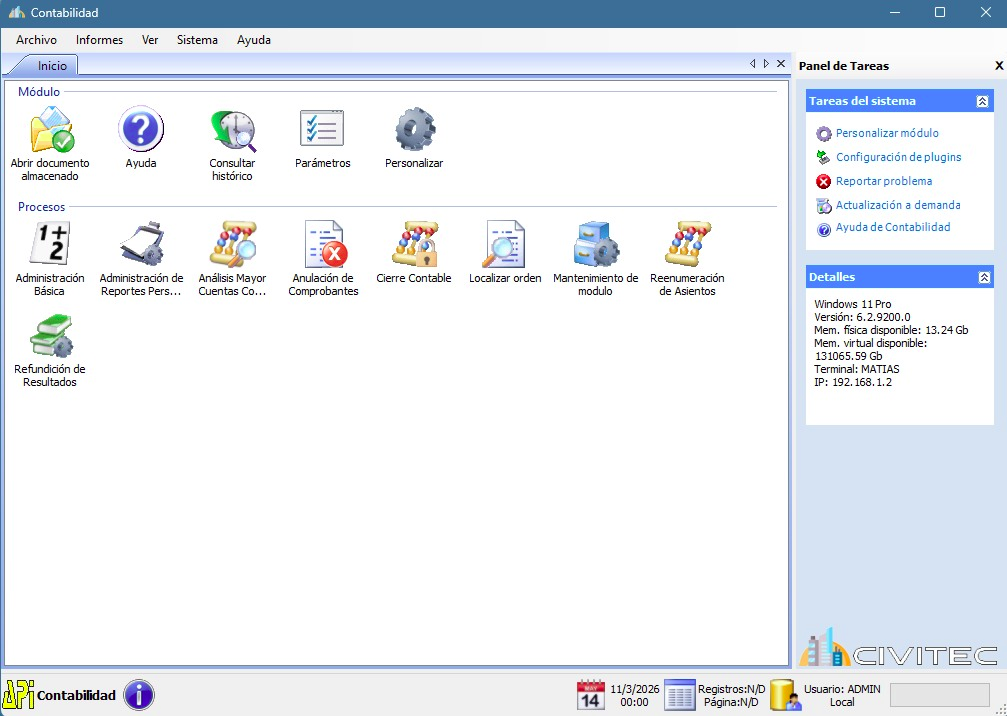The image size is (1007, 716).
Task: Click the Windows 11 Pro text
Action: 853,304
